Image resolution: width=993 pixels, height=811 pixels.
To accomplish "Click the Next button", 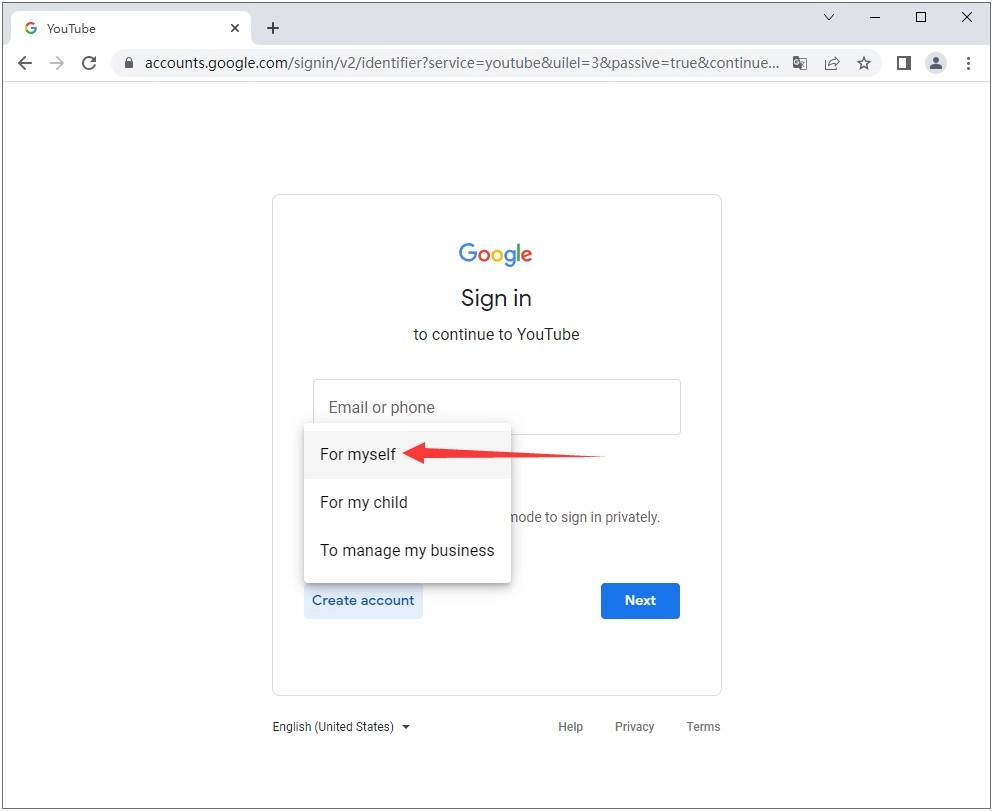I will pos(640,600).
